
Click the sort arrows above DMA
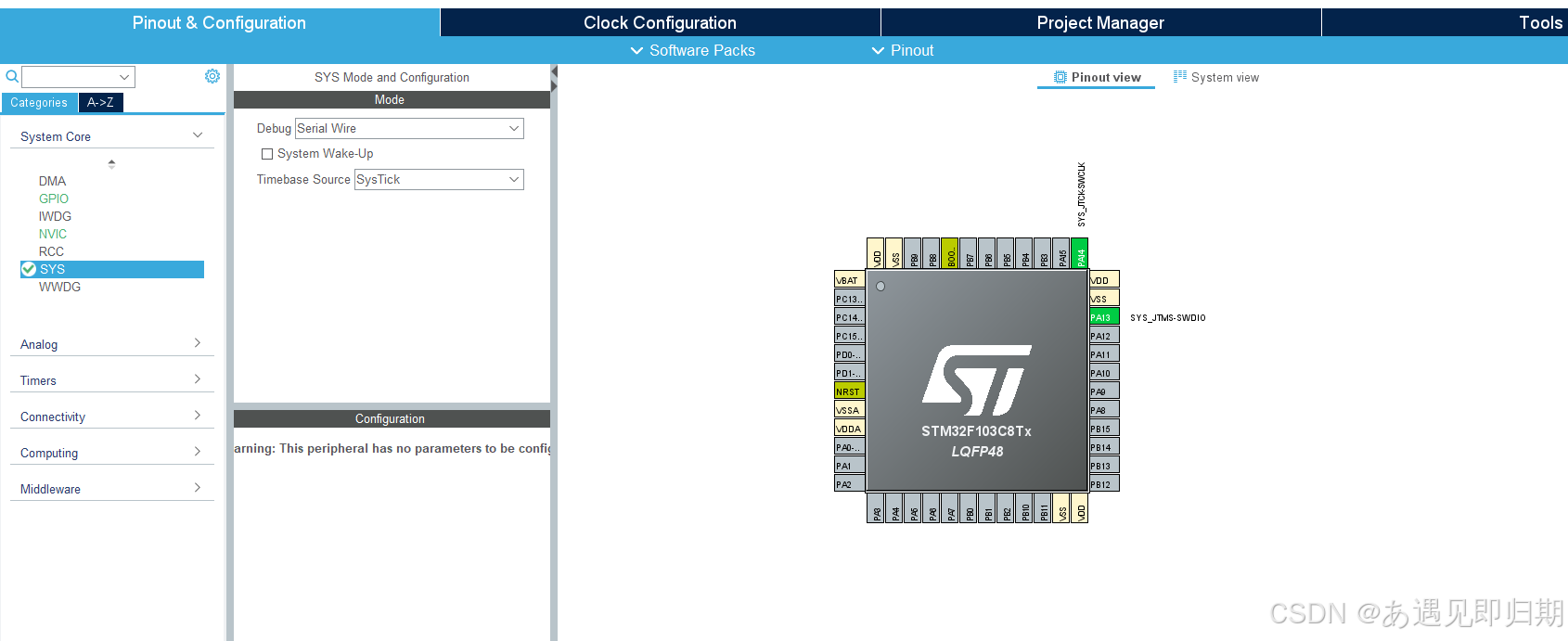[x=111, y=164]
